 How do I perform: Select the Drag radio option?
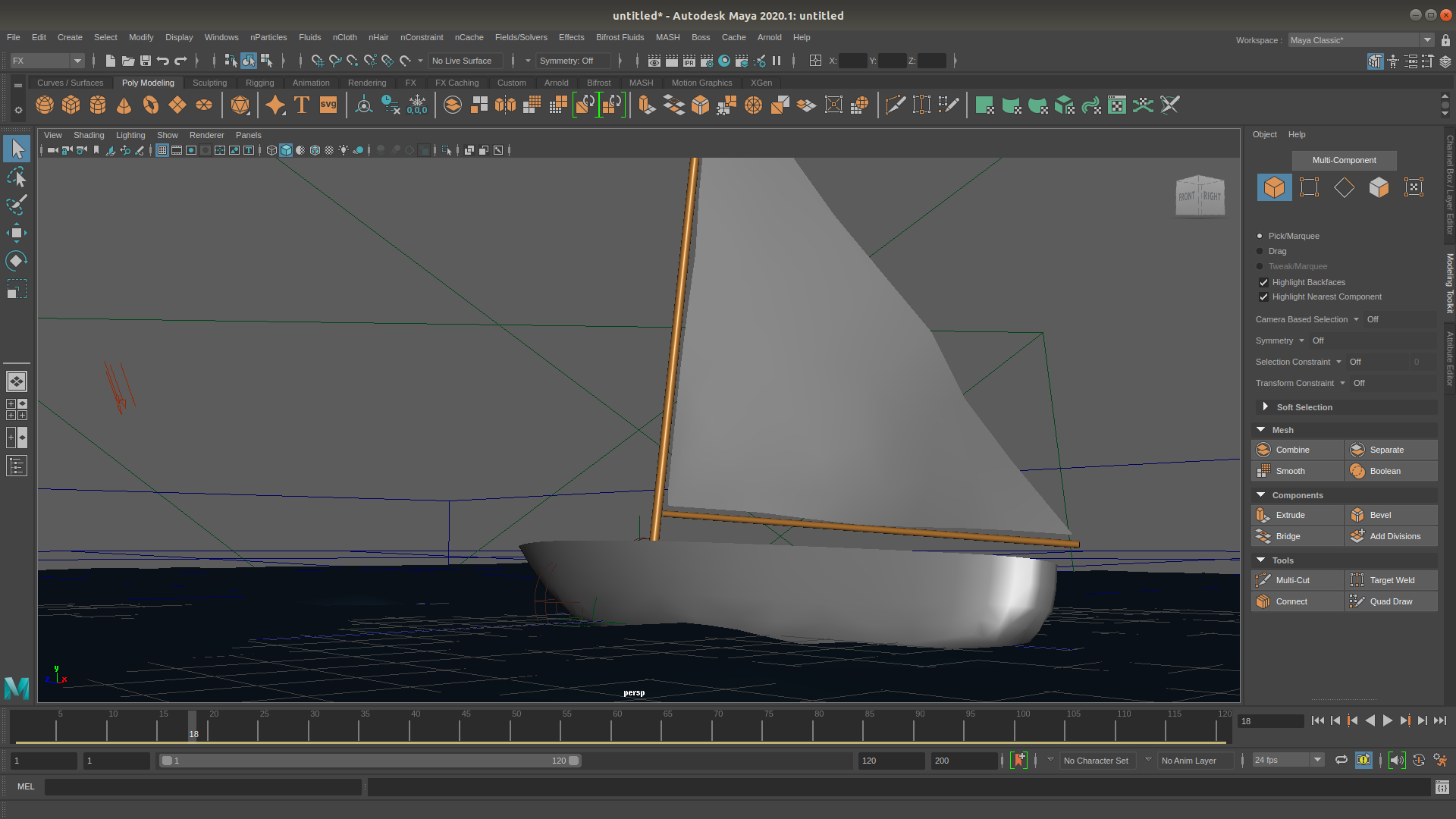(x=1260, y=252)
